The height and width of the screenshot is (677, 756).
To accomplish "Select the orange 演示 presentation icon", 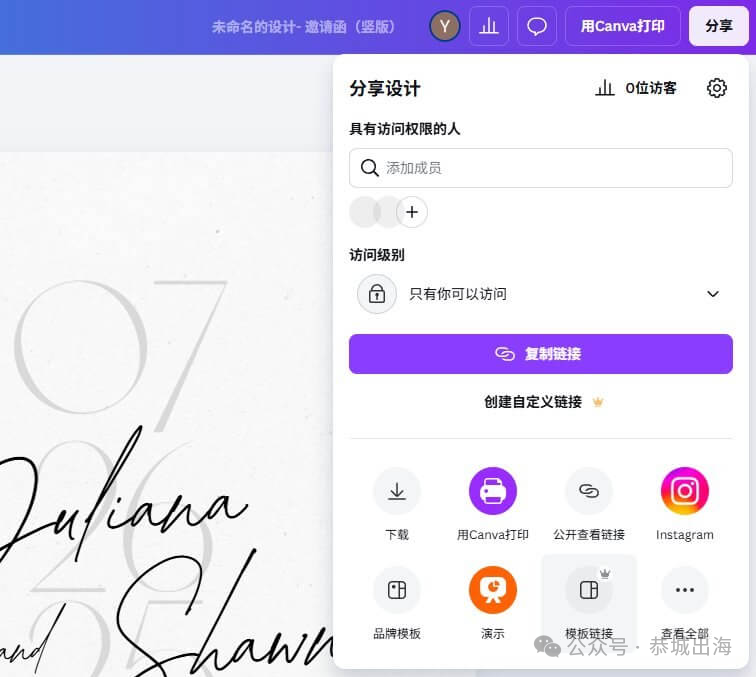I will point(493,590).
